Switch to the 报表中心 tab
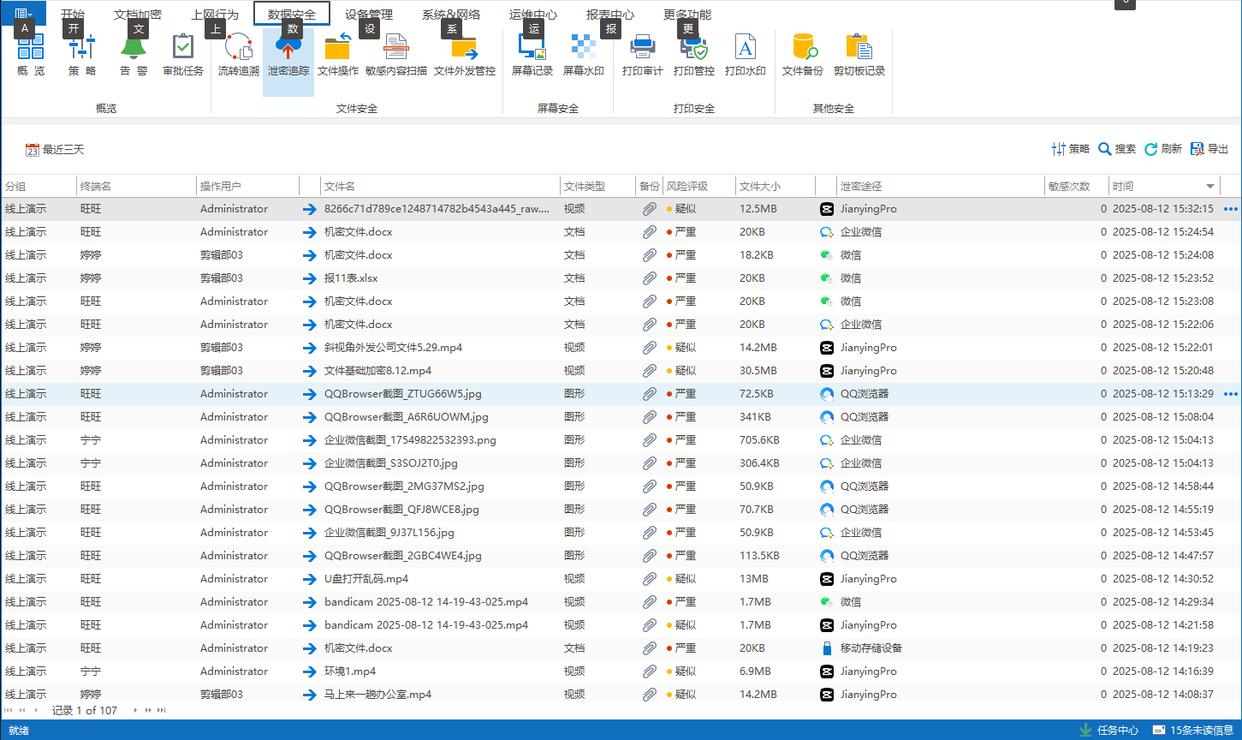 click(610, 15)
